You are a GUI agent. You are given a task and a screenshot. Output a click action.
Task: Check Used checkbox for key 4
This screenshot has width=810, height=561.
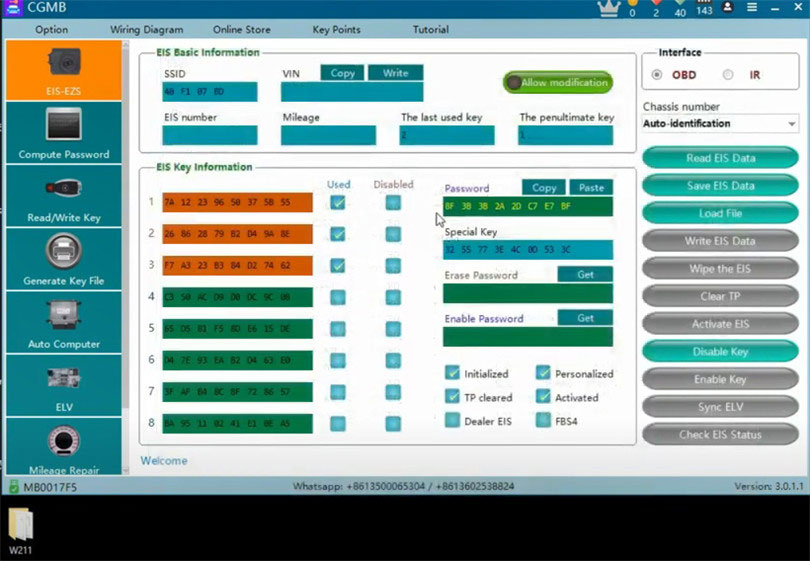pyautogui.click(x=338, y=297)
